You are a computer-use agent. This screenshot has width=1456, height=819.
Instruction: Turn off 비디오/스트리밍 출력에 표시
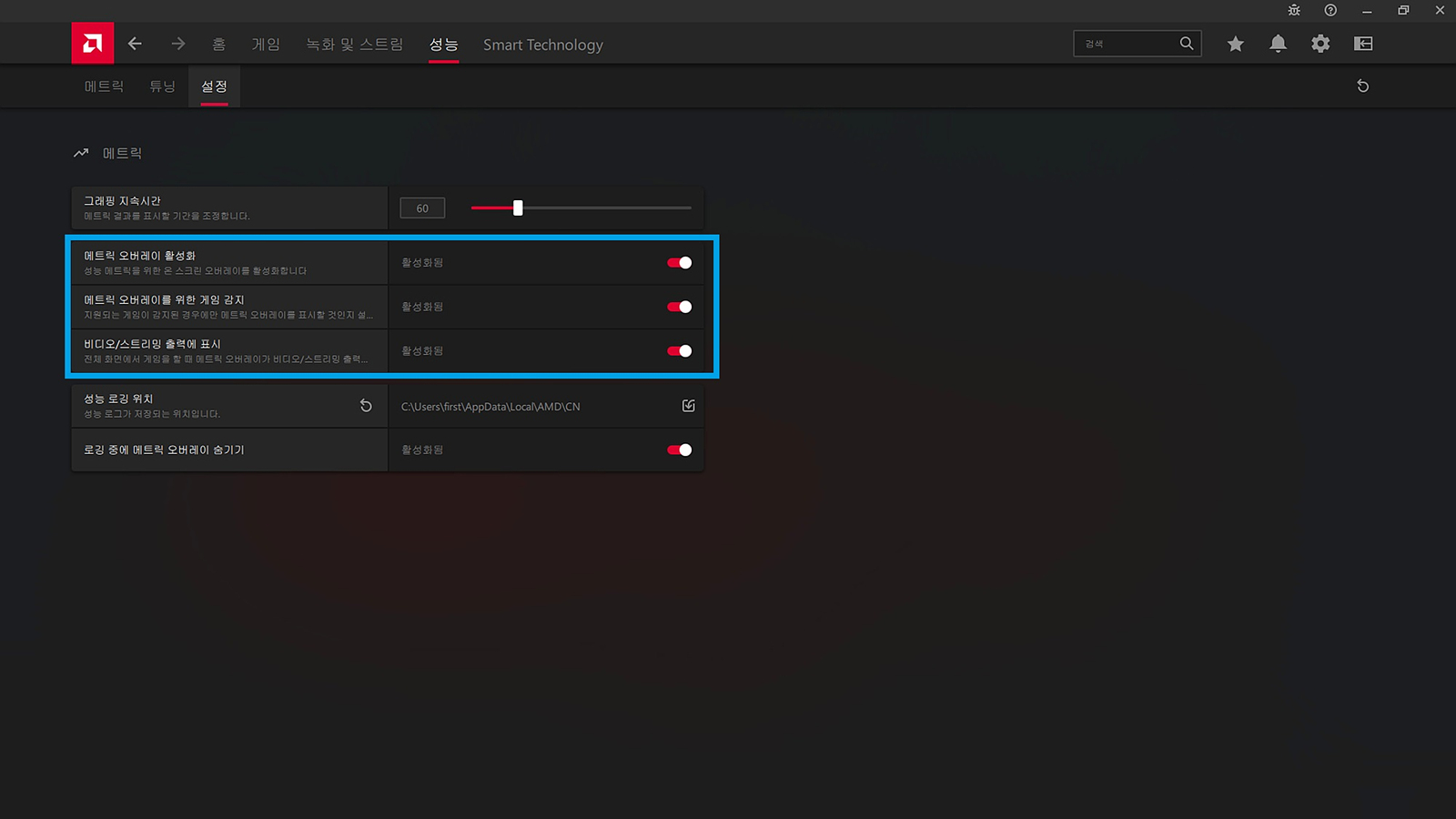(680, 351)
